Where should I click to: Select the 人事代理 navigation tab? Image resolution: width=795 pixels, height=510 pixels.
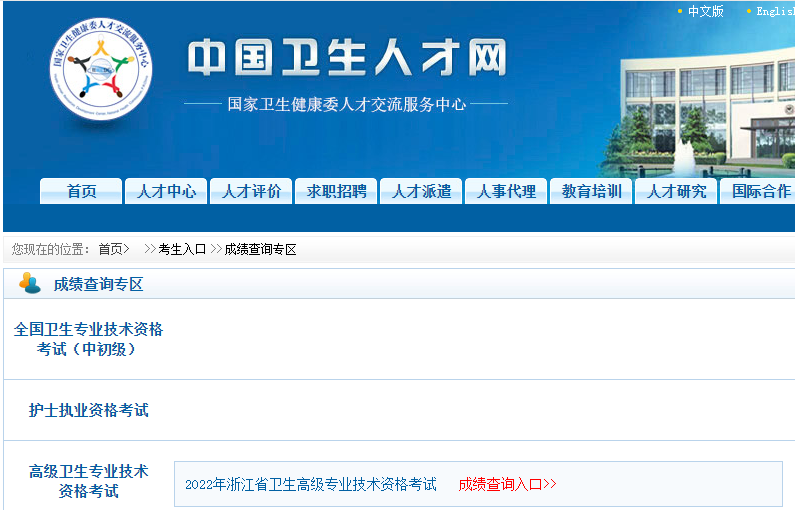click(x=506, y=191)
